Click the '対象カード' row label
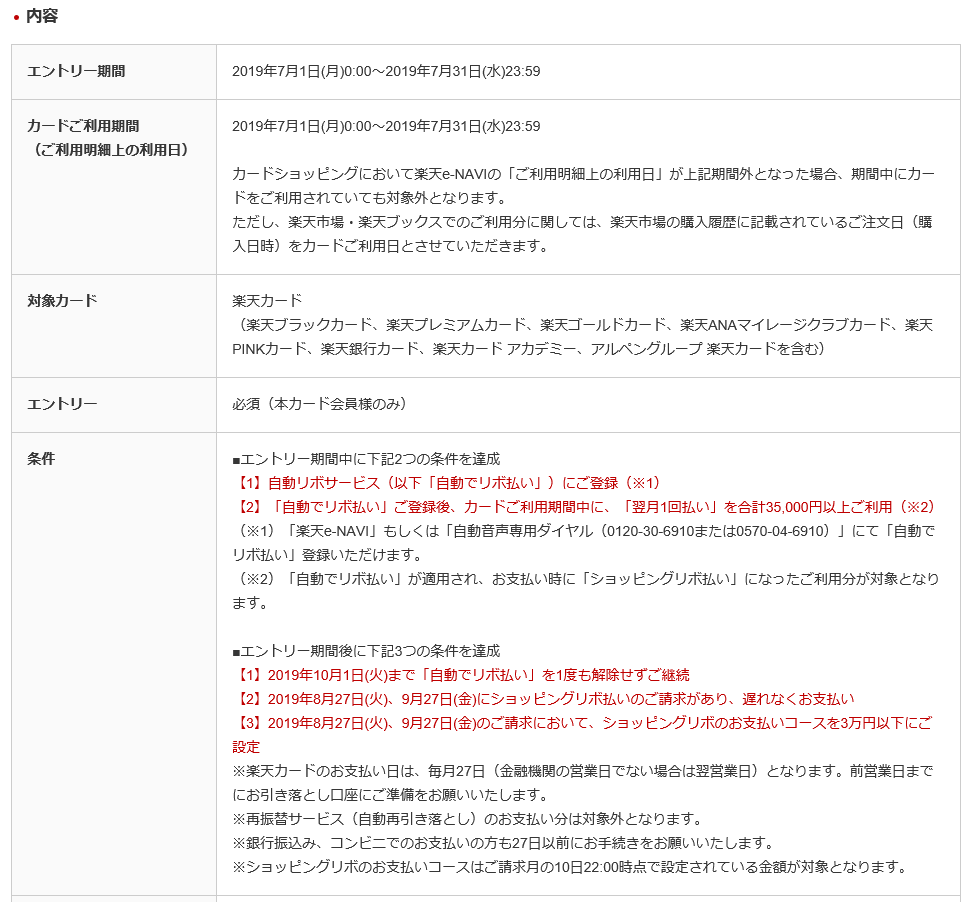967x902 pixels. [x=62, y=301]
